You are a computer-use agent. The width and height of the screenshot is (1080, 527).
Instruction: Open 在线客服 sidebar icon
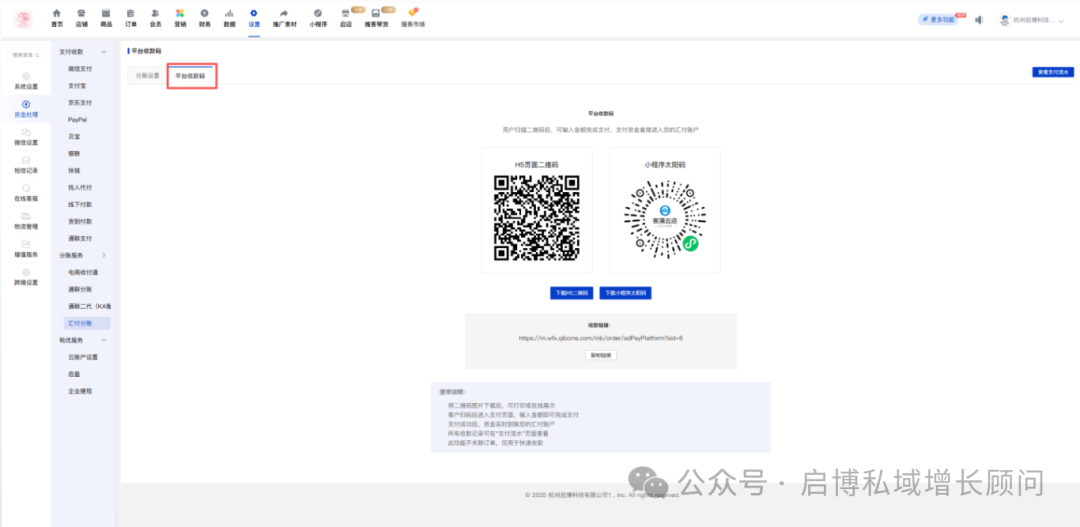coord(26,192)
